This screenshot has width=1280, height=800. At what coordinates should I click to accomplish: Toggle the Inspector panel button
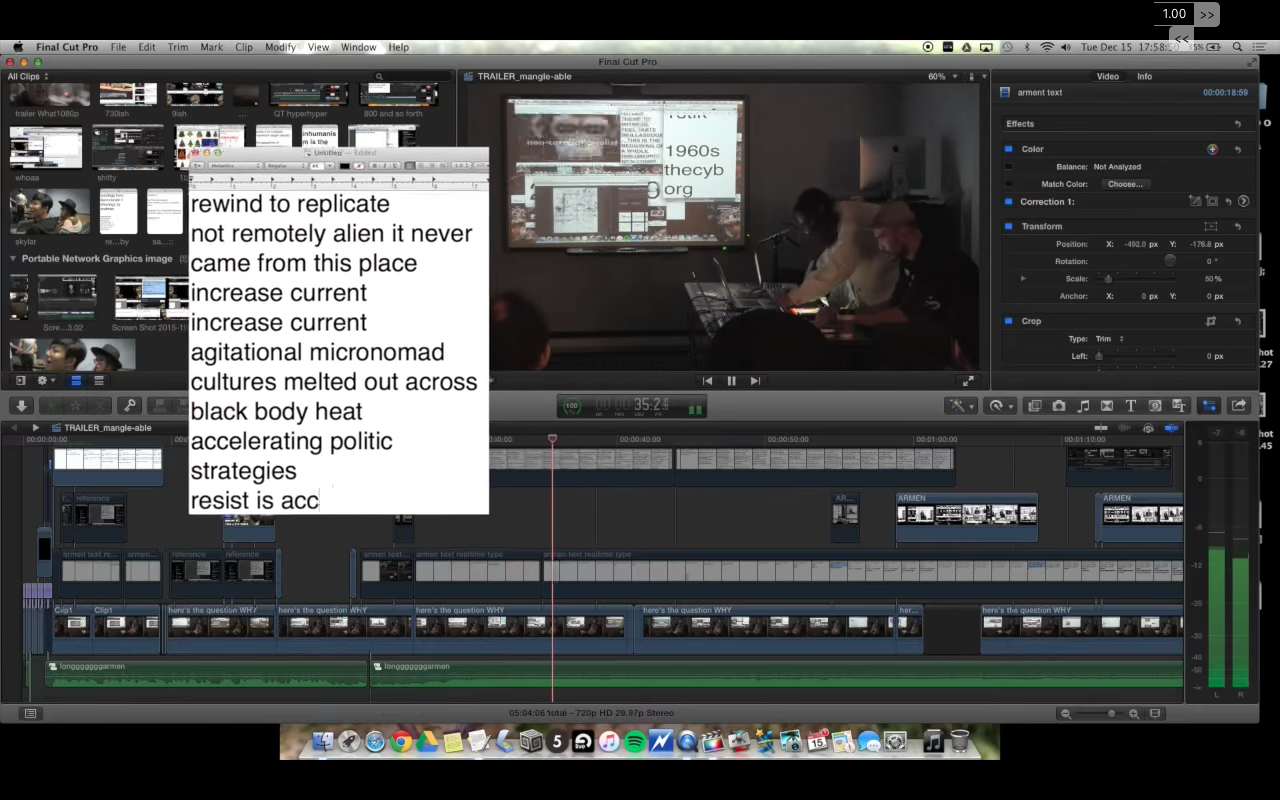pyautogui.click(x=1209, y=406)
